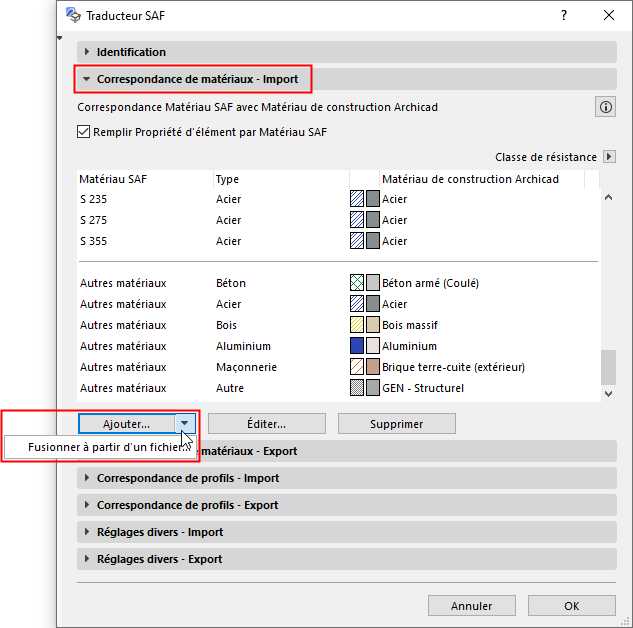The image size is (633, 628).
Task: Select the S 235 row
Action: (338, 199)
